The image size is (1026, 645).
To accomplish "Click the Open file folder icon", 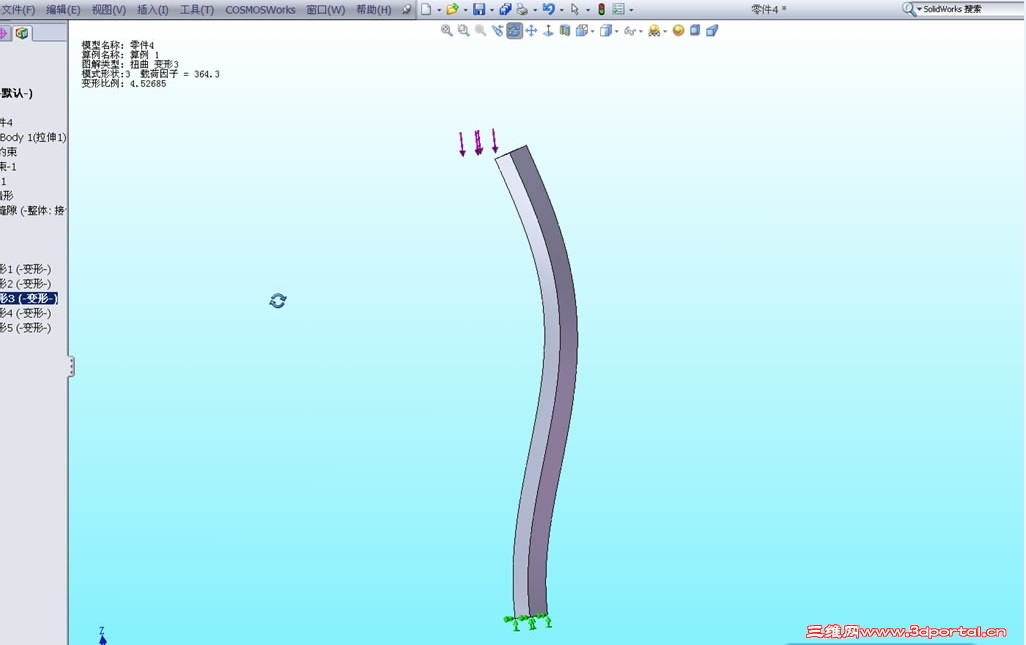I will coord(452,9).
